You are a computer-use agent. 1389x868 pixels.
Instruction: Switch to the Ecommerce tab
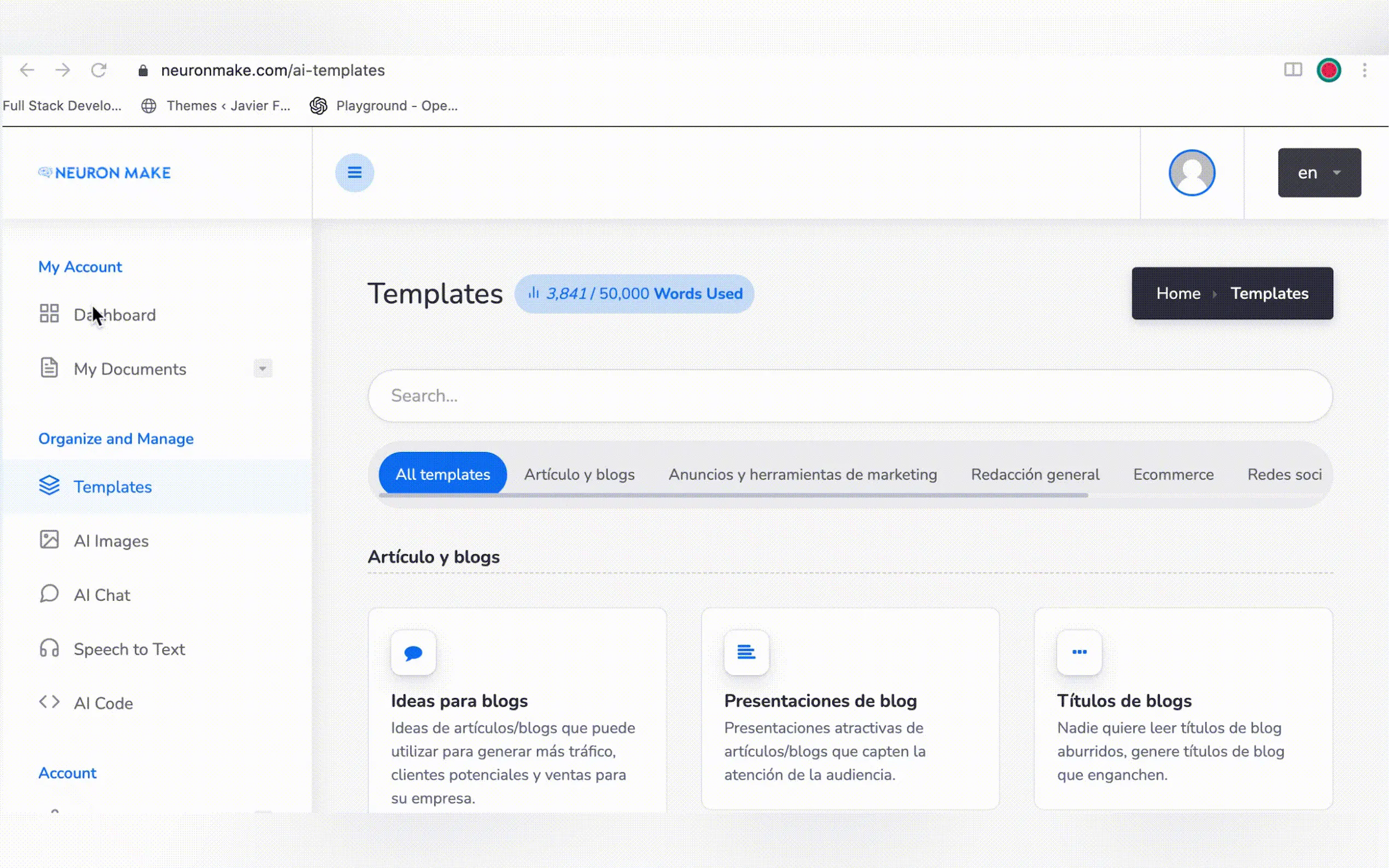[x=1173, y=474]
